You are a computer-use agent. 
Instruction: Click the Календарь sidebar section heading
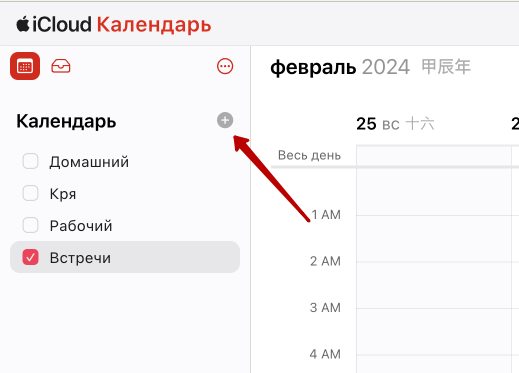pos(66,121)
